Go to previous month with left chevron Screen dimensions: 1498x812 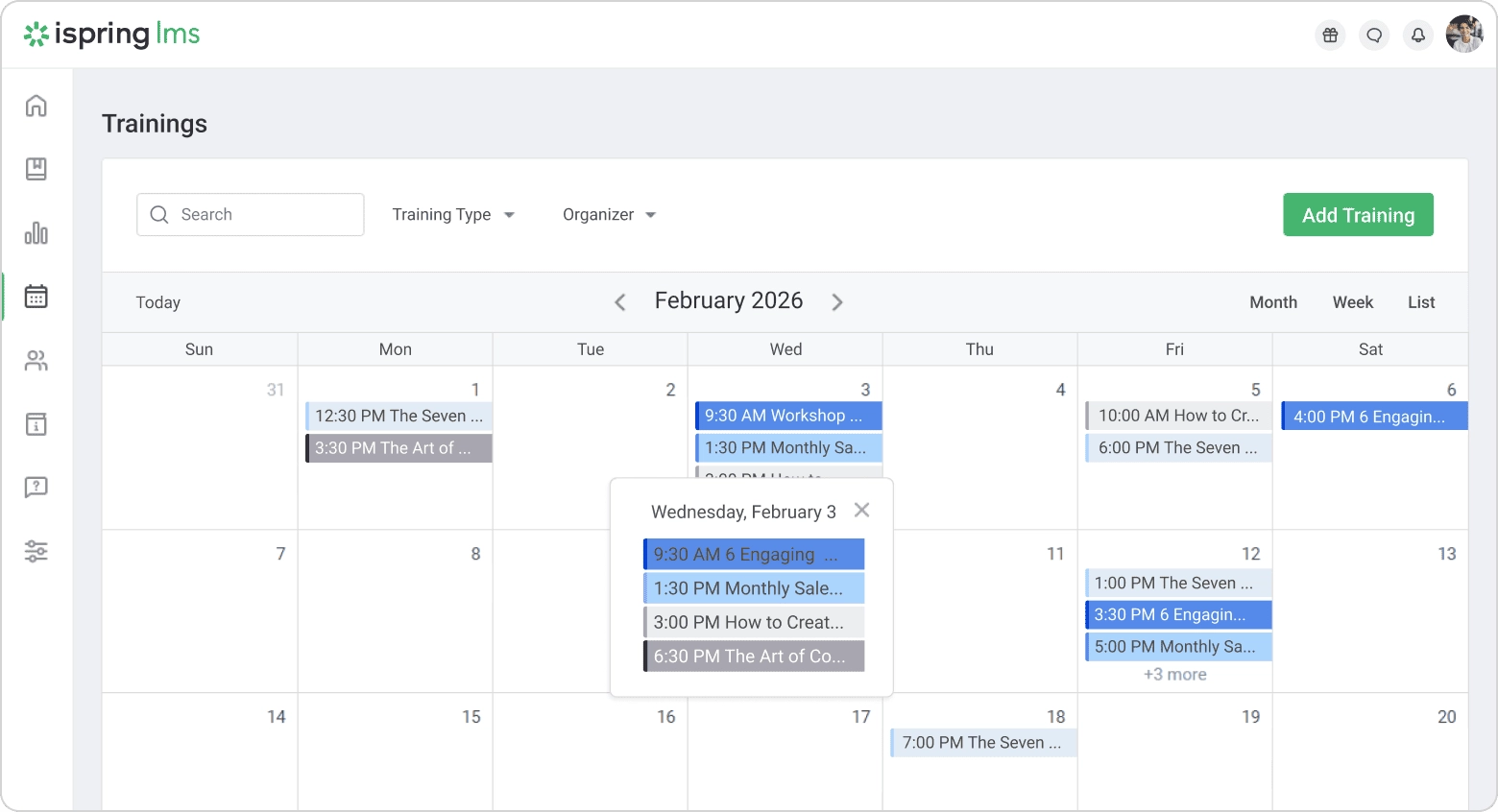click(x=620, y=302)
